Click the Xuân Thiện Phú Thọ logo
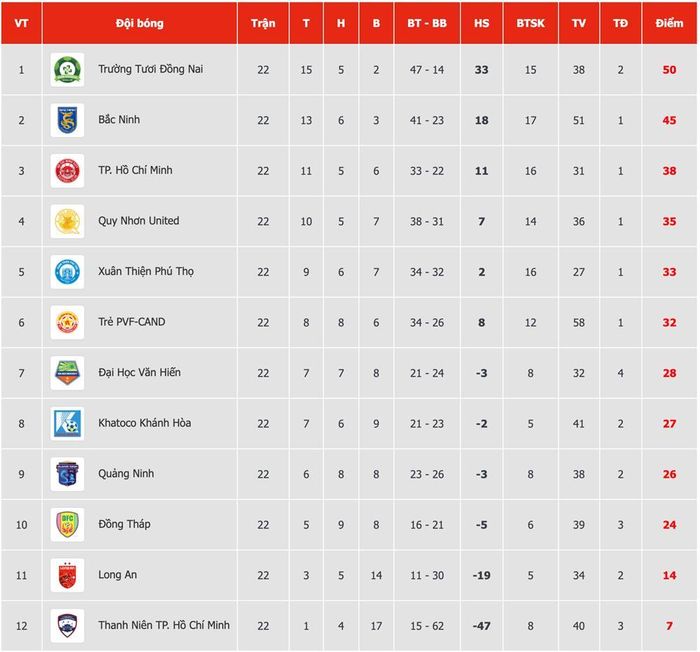Viewport: 700px width, 652px height. point(67,272)
